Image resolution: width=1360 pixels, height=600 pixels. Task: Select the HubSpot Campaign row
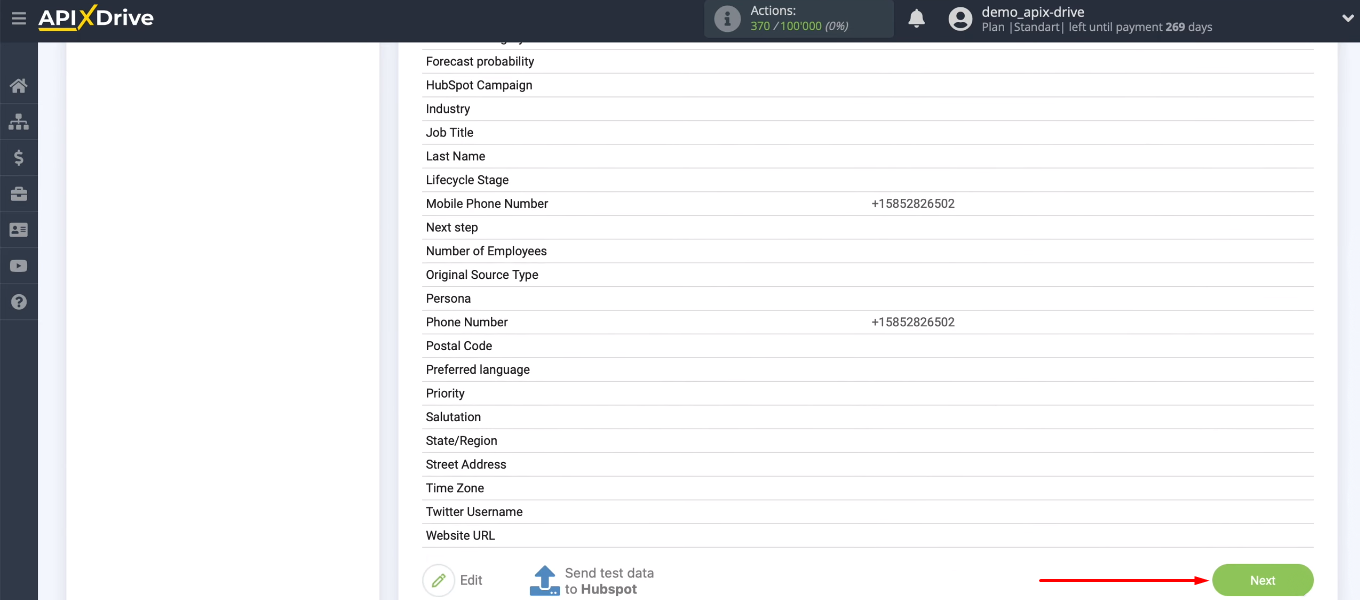click(x=868, y=85)
